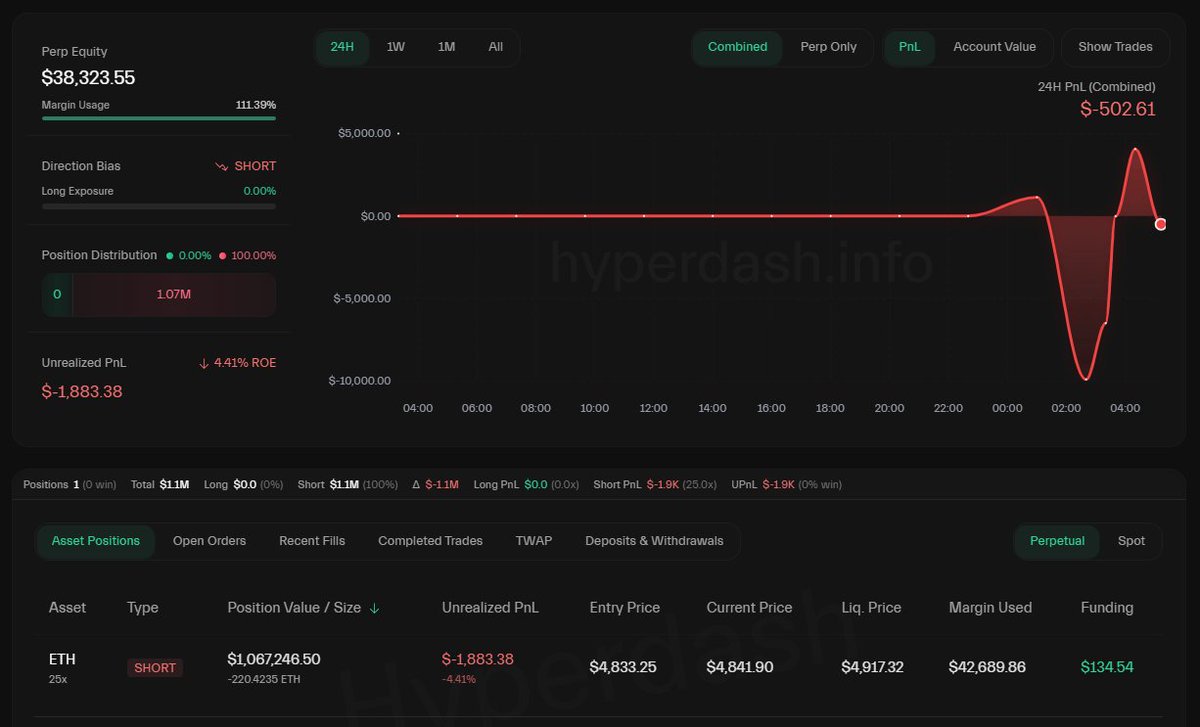Click the 25x leverage label under ETH
This screenshot has width=1200, height=727.
[x=57, y=679]
